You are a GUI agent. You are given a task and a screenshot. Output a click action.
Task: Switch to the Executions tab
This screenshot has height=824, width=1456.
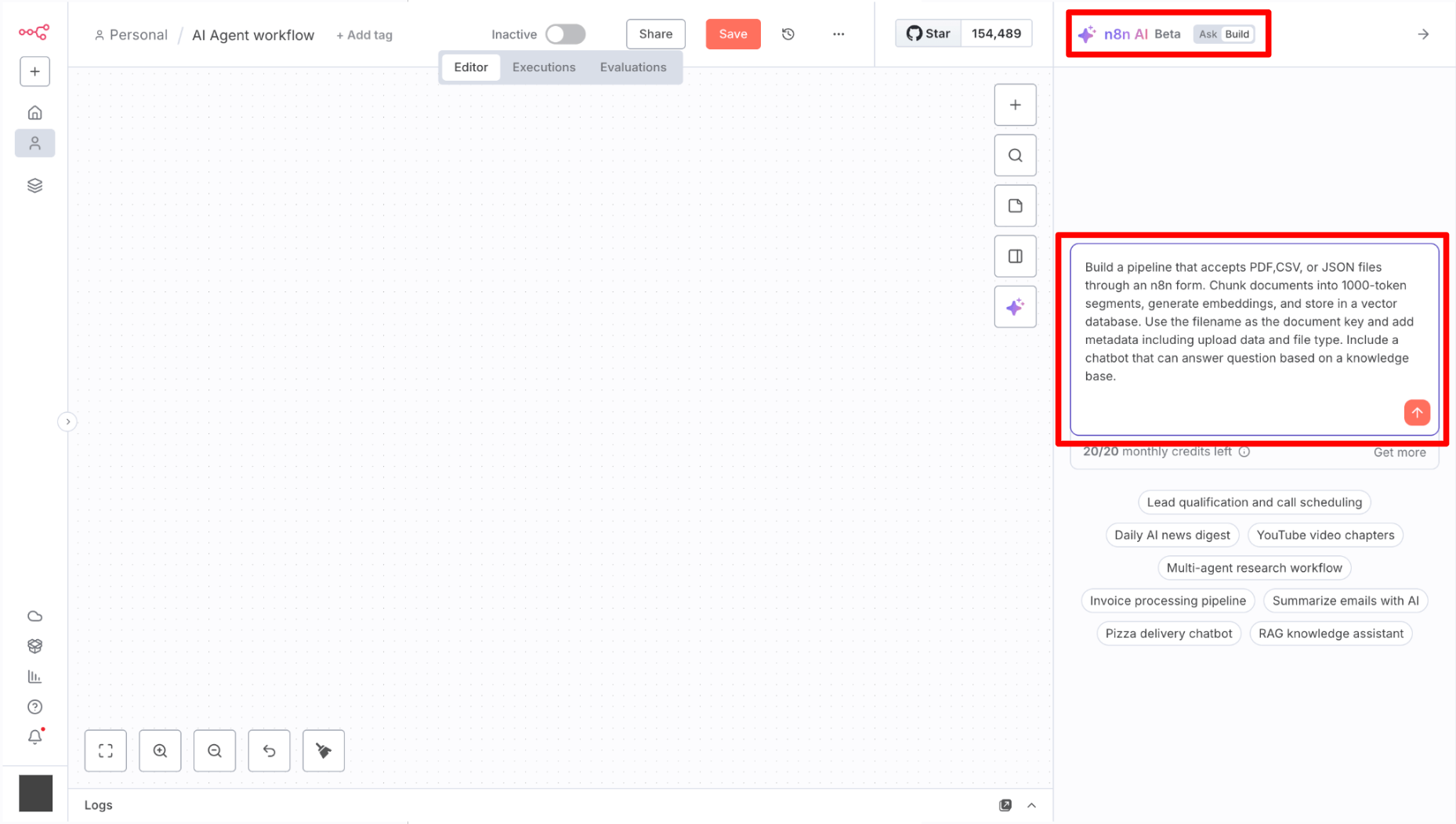(x=544, y=67)
